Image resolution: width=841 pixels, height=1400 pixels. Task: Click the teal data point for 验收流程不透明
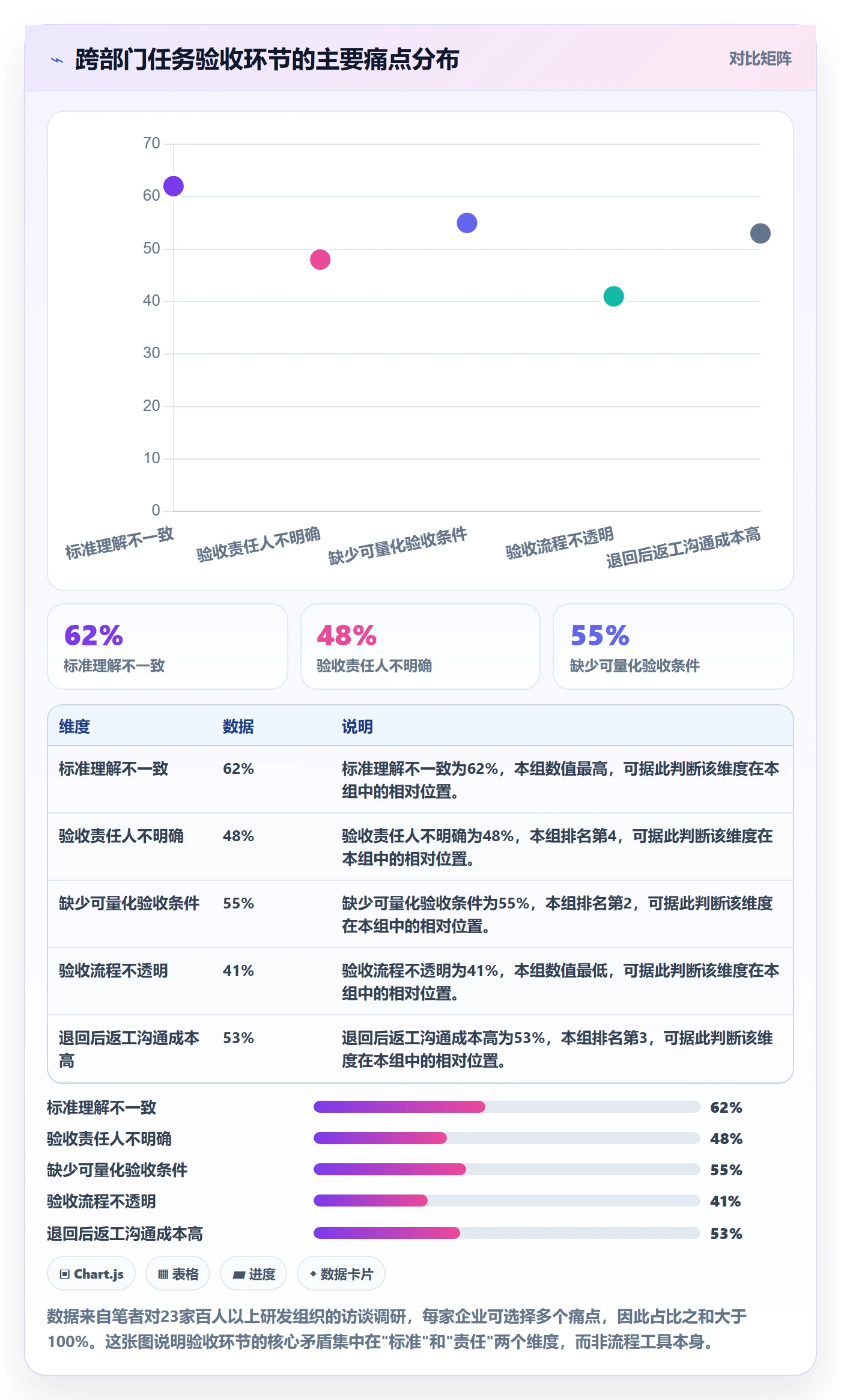(613, 296)
